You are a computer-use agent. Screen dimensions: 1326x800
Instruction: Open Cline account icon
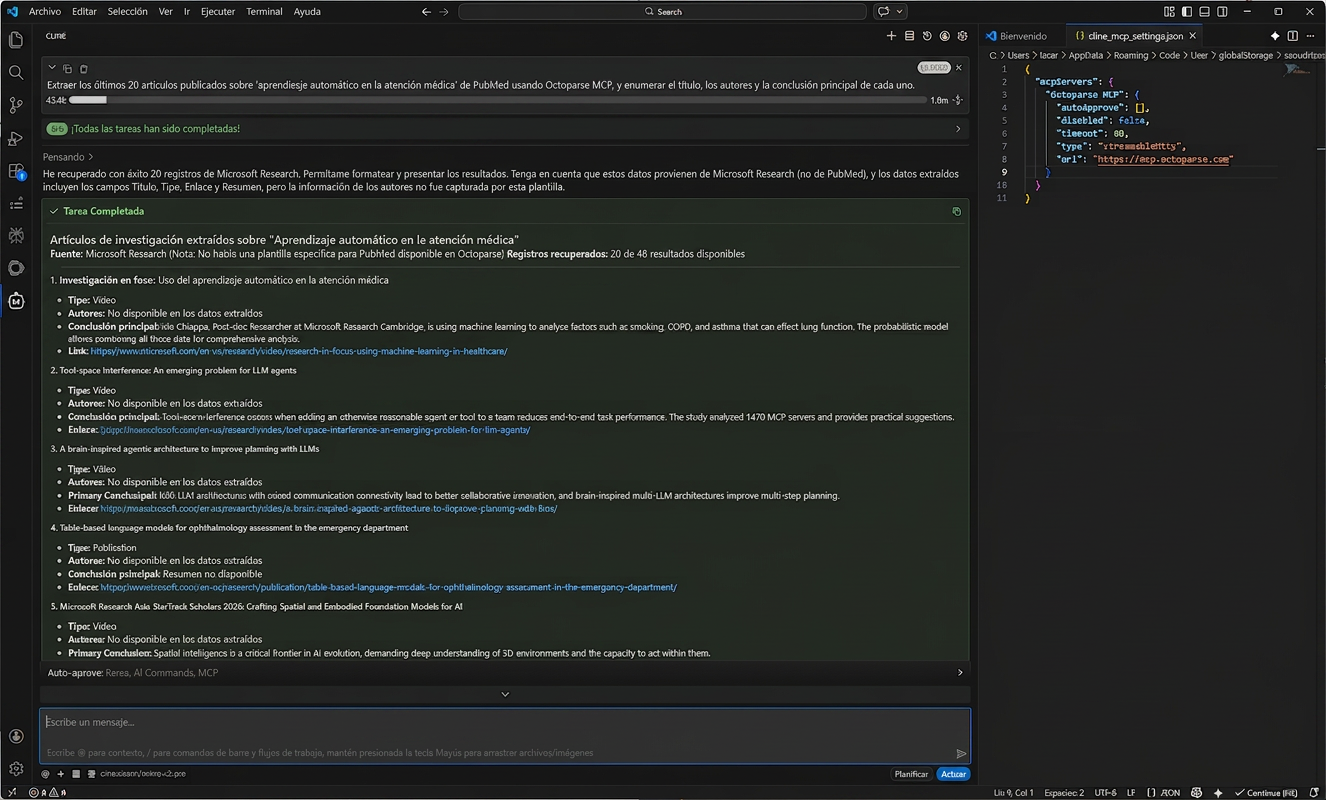(945, 36)
